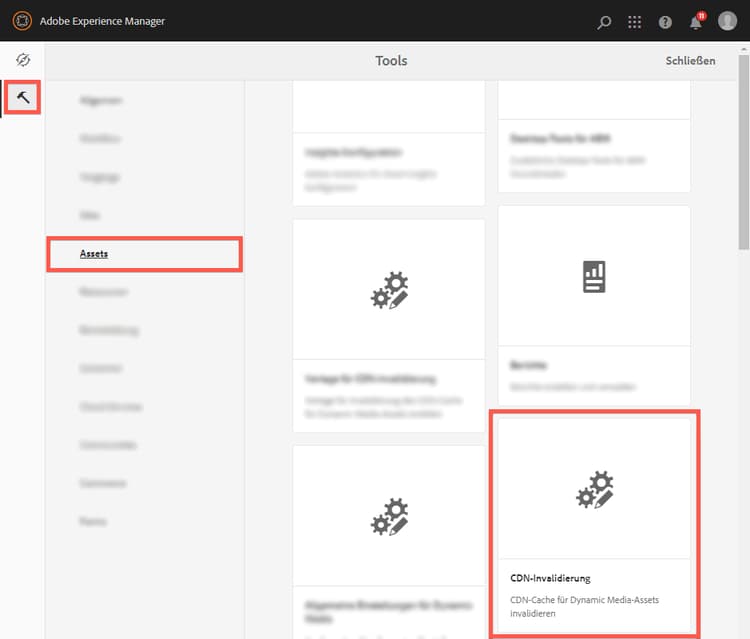Click the vertical scrollbar thumb on the right
Image resolution: width=750 pixels, height=639 pixels.
743,151
